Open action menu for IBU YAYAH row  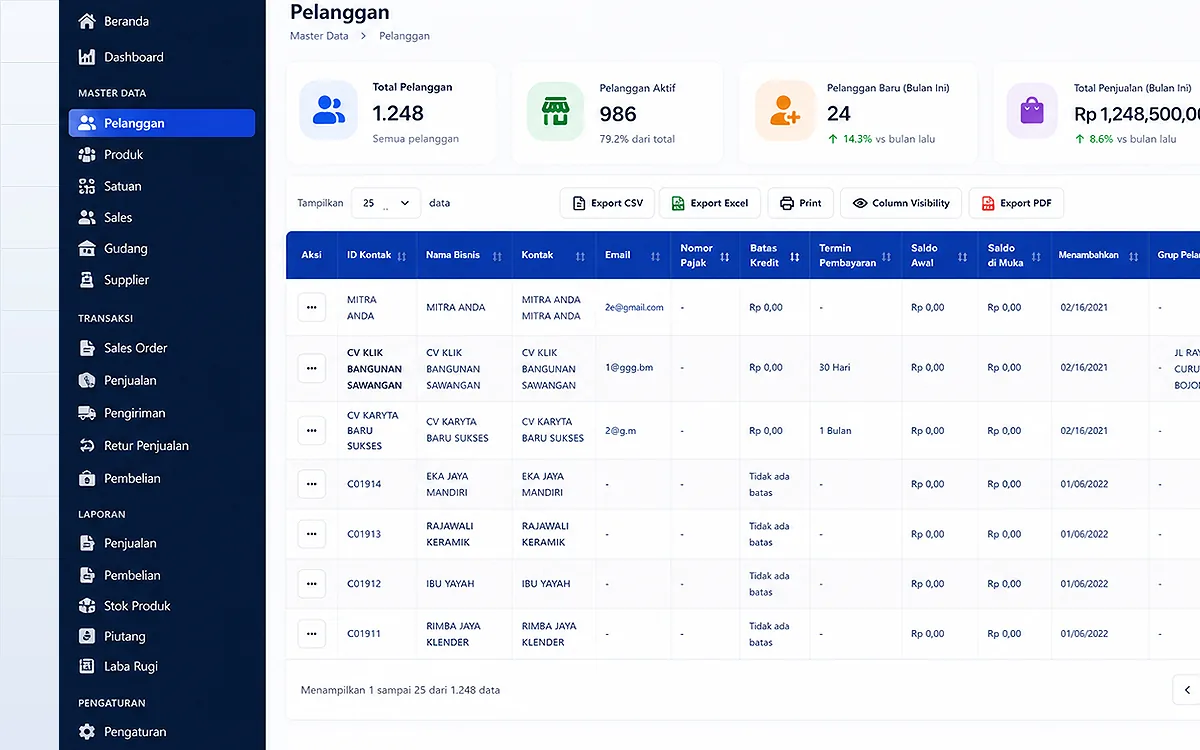pyautogui.click(x=312, y=584)
